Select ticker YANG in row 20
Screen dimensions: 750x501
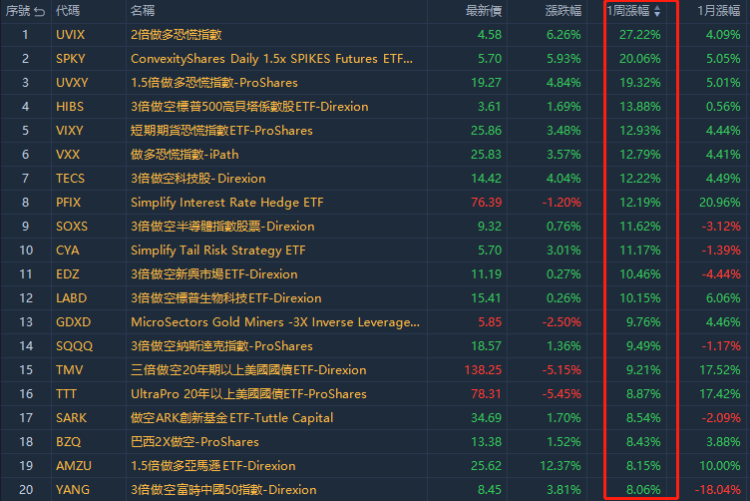pyautogui.click(x=73, y=490)
